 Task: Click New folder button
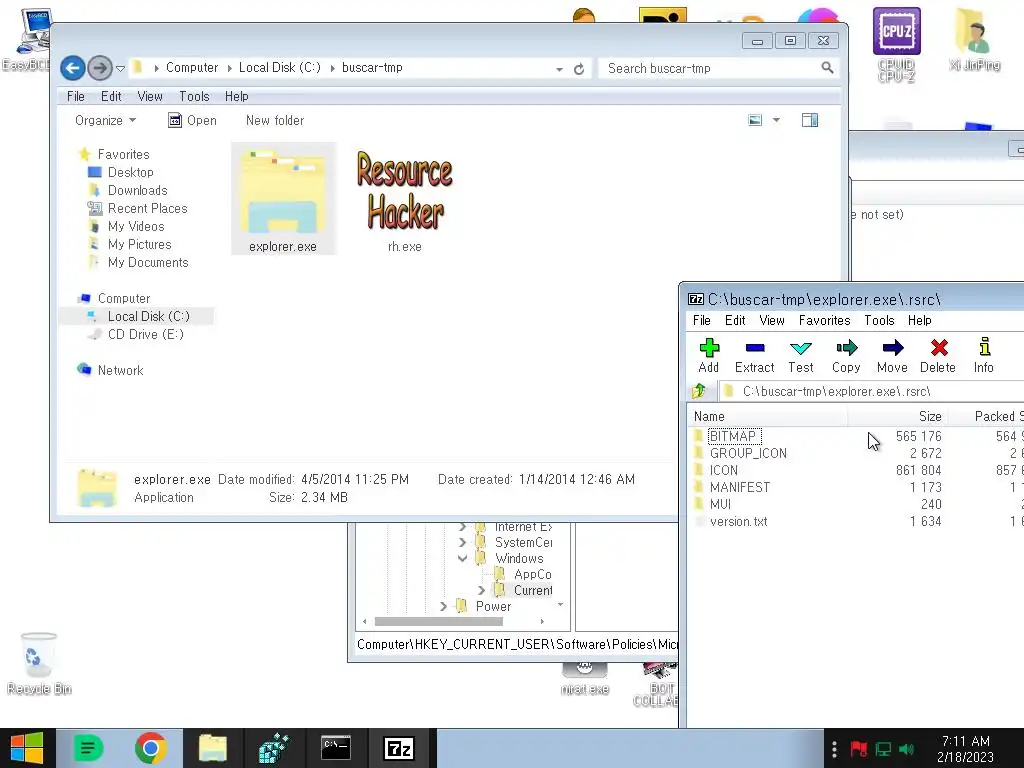pos(275,120)
